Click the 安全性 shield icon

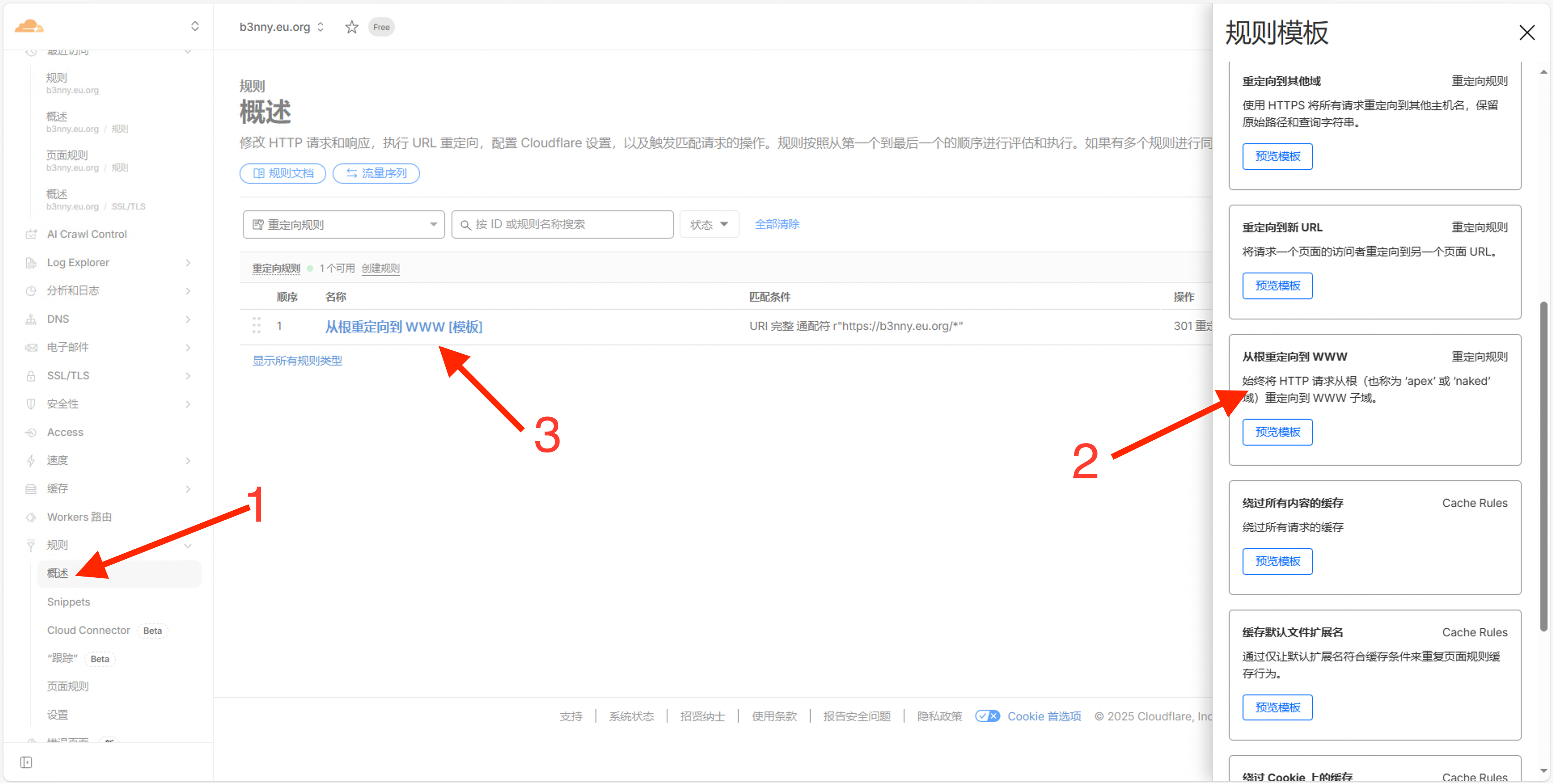pos(31,403)
